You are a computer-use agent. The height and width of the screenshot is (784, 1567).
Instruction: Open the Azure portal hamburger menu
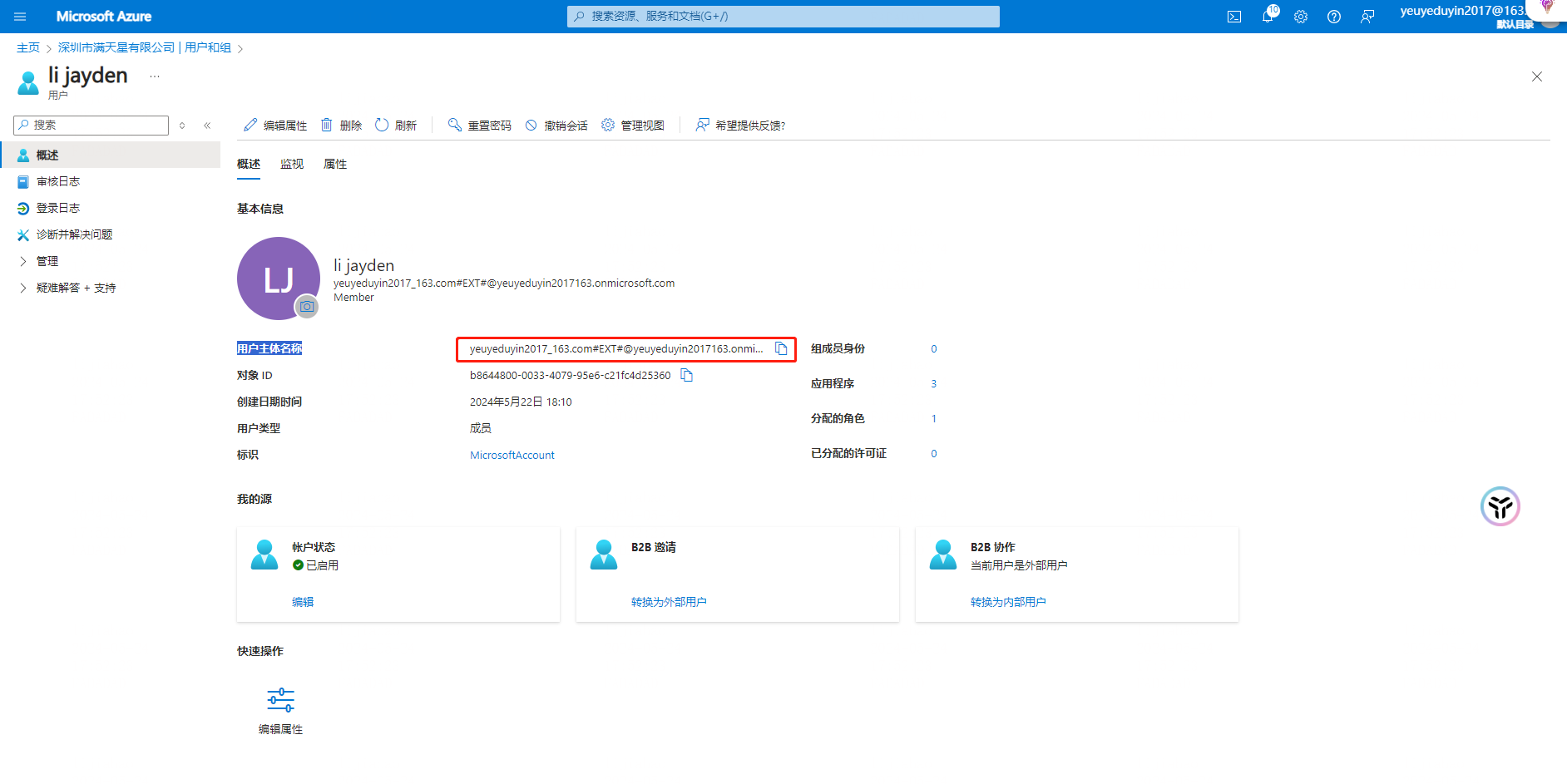click(20, 17)
